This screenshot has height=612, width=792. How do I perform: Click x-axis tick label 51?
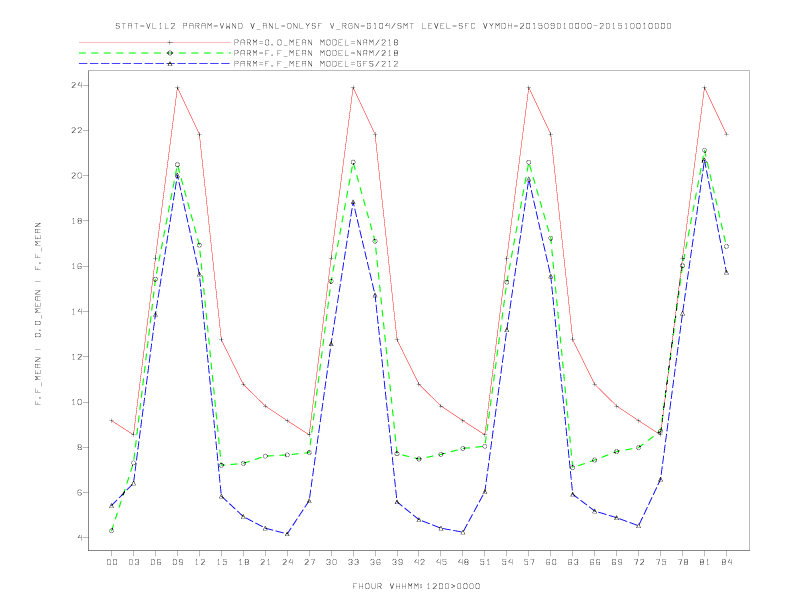(485, 562)
